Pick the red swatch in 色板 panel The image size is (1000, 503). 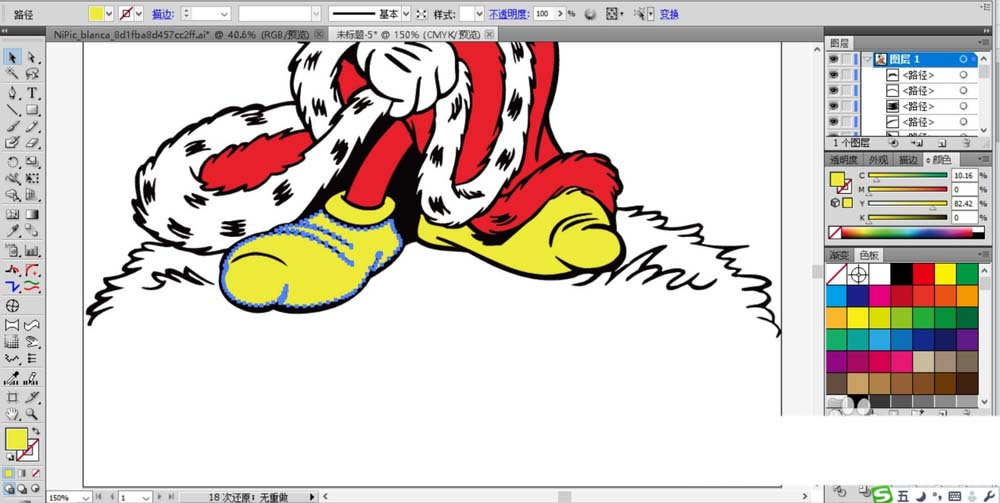[x=923, y=274]
